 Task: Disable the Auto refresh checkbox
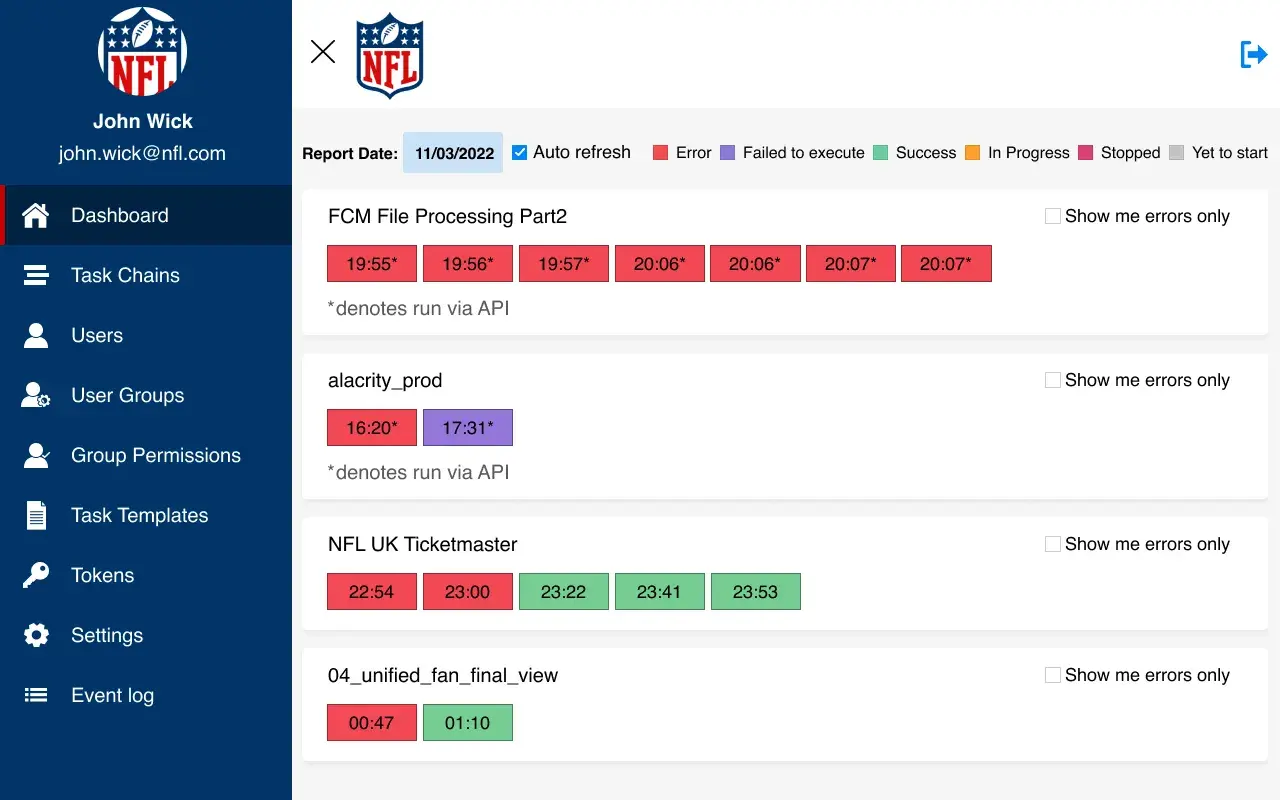(520, 152)
